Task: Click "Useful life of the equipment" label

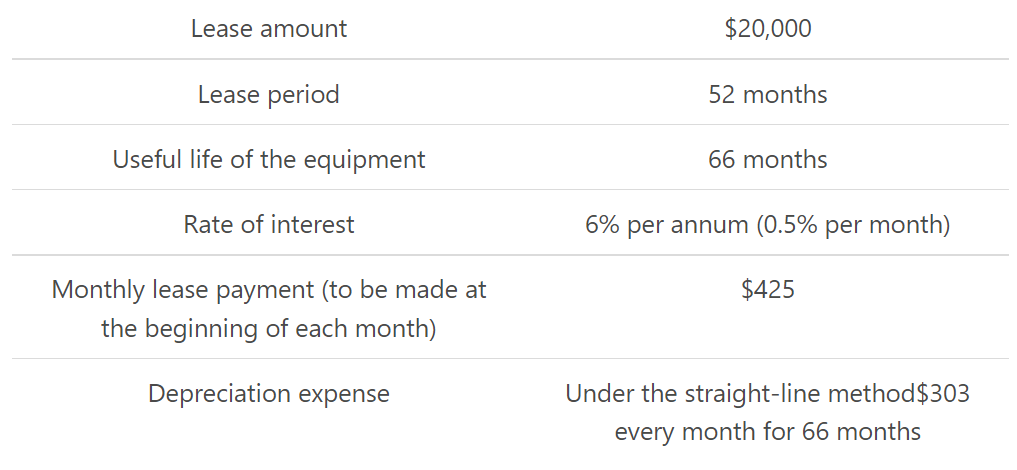Action: click(x=269, y=160)
